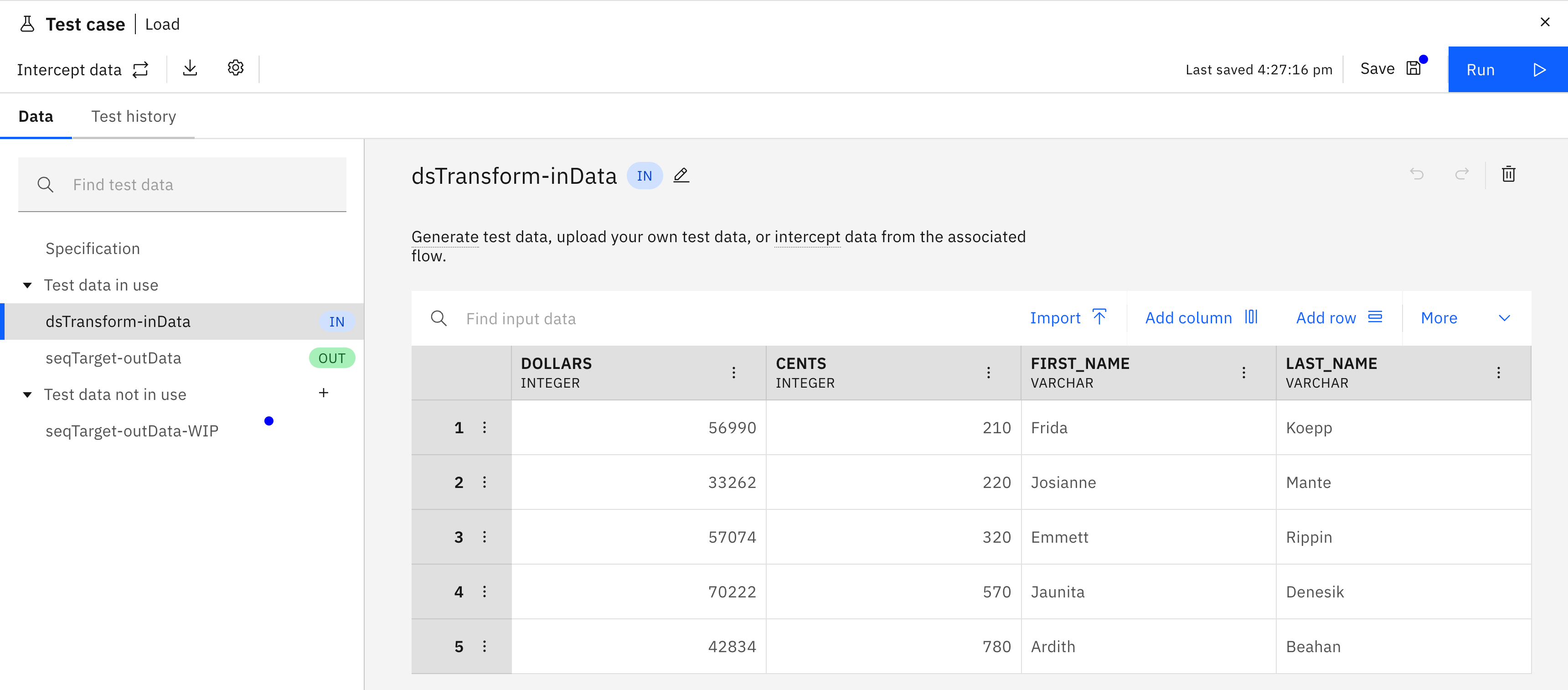Image resolution: width=1568 pixels, height=690 pixels.
Task: Click the download icon in toolbar
Action: tap(190, 68)
